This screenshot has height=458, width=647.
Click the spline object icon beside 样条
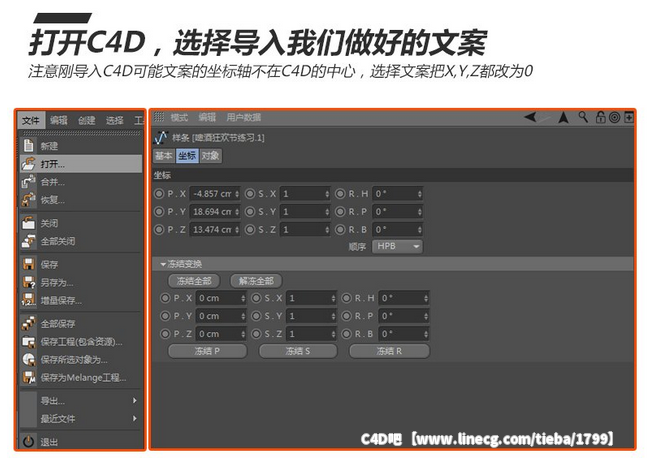click(161, 137)
